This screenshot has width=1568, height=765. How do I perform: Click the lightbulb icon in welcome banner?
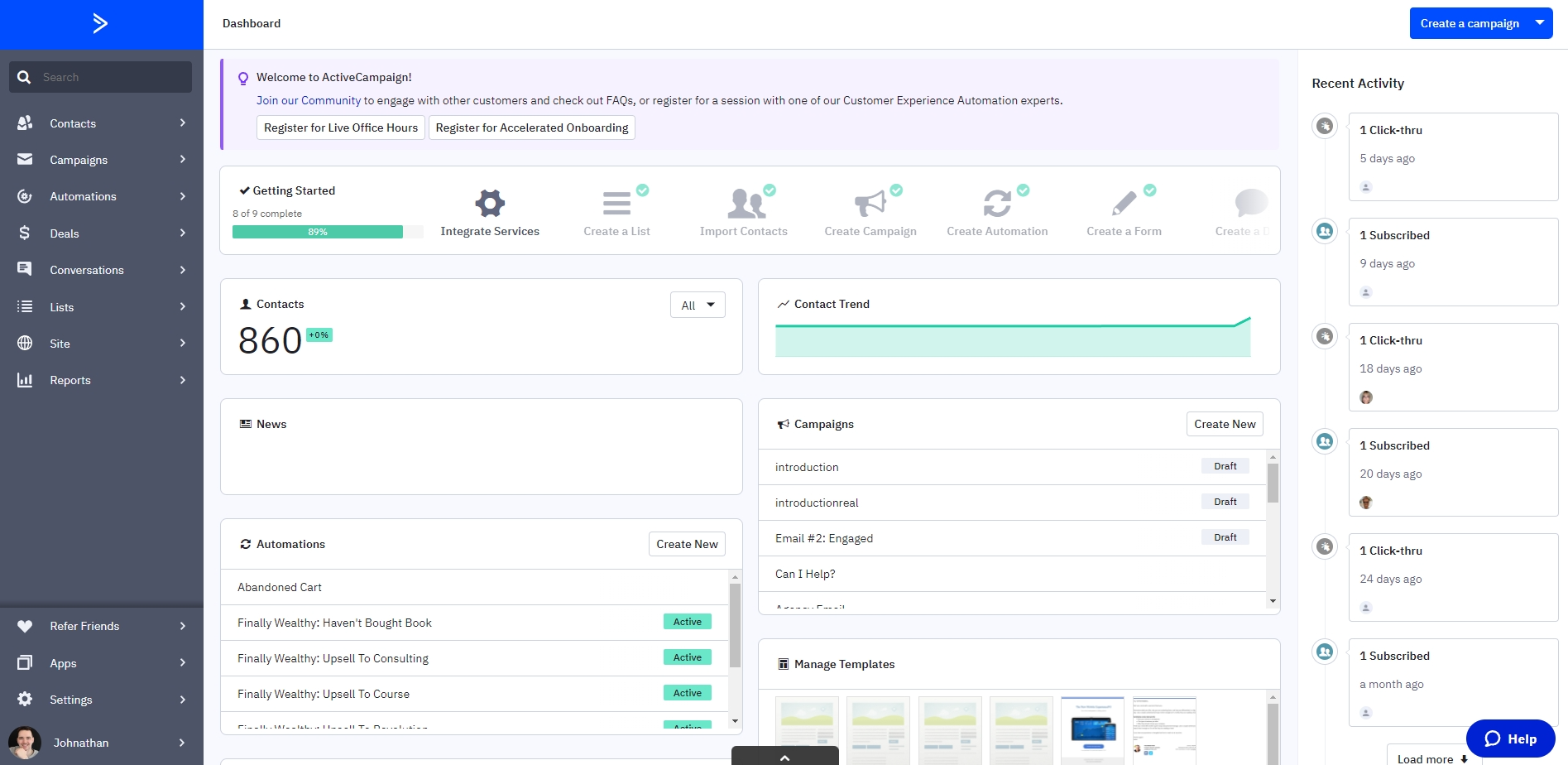click(x=243, y=79)
